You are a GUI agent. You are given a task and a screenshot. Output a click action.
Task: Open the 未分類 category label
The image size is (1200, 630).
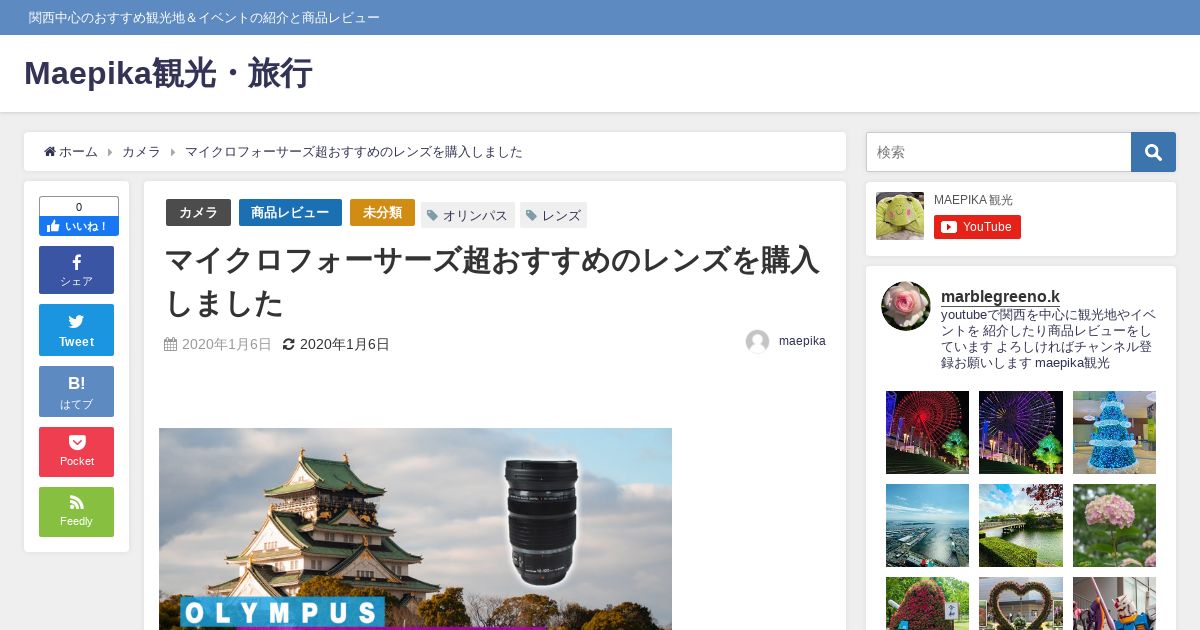pyautogui.click(x=382, y=212)
